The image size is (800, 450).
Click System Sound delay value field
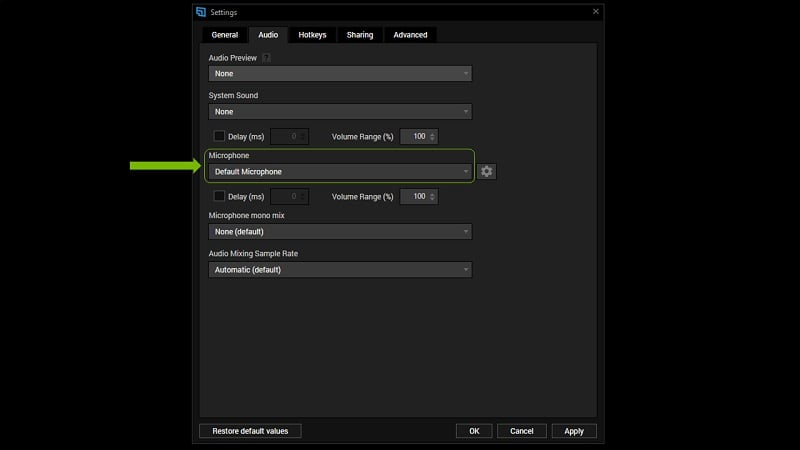click(289, 136)
